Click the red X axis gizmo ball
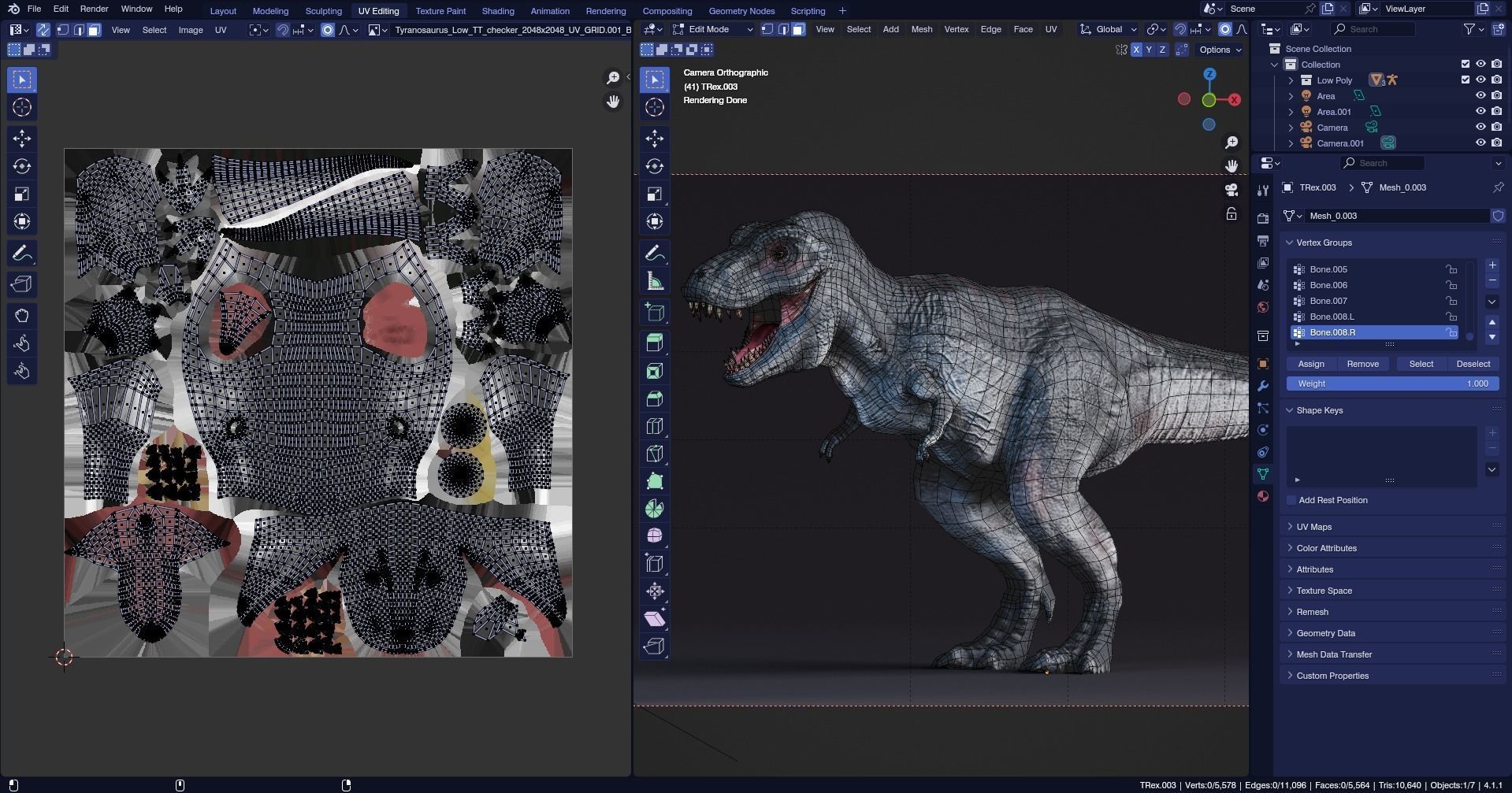 point(1234,99)
